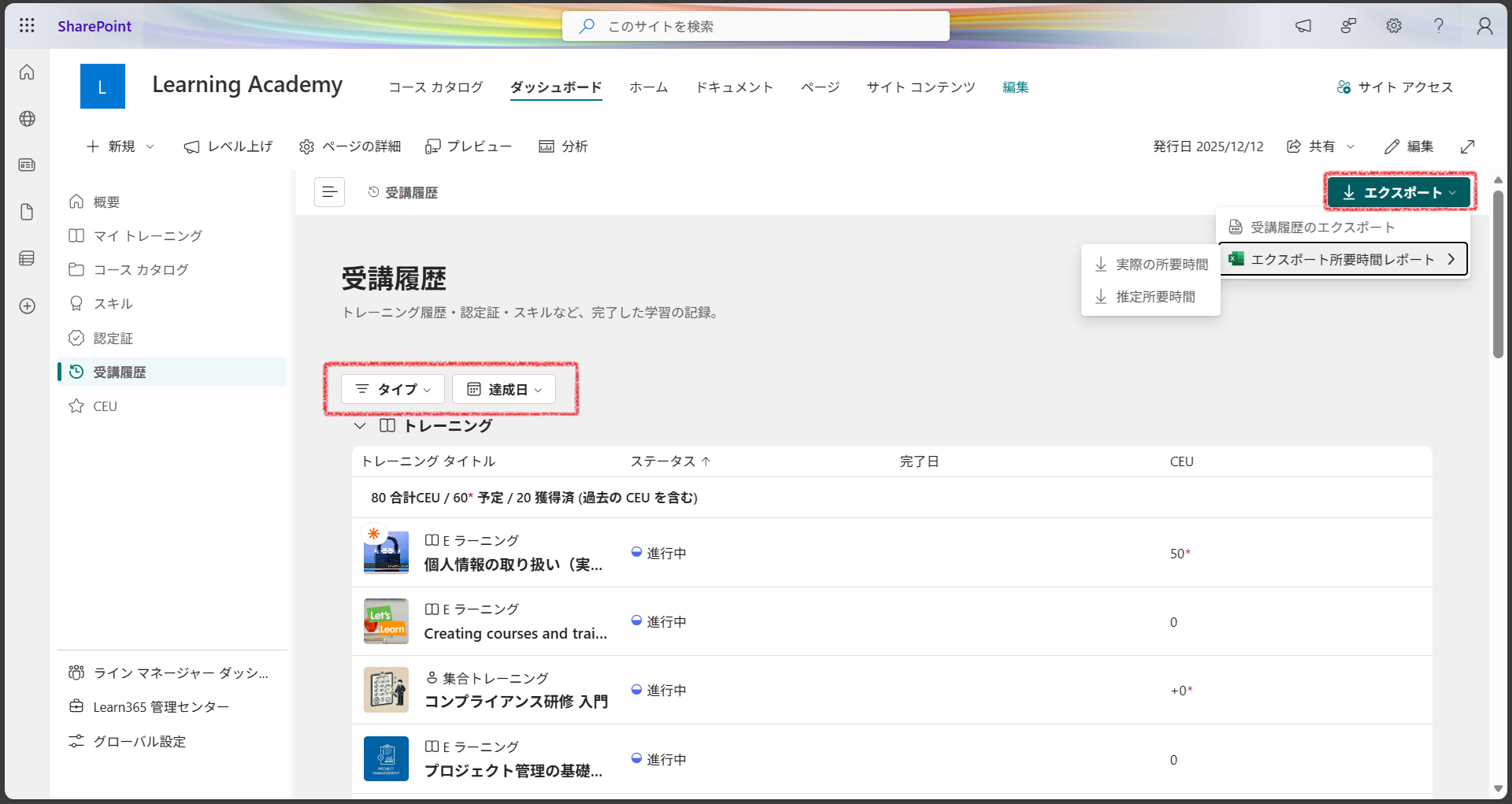The image size is (1512, 804).
Task: Select 受講履歴のエクスポート menu item
Action: [x=1343, y=228]
